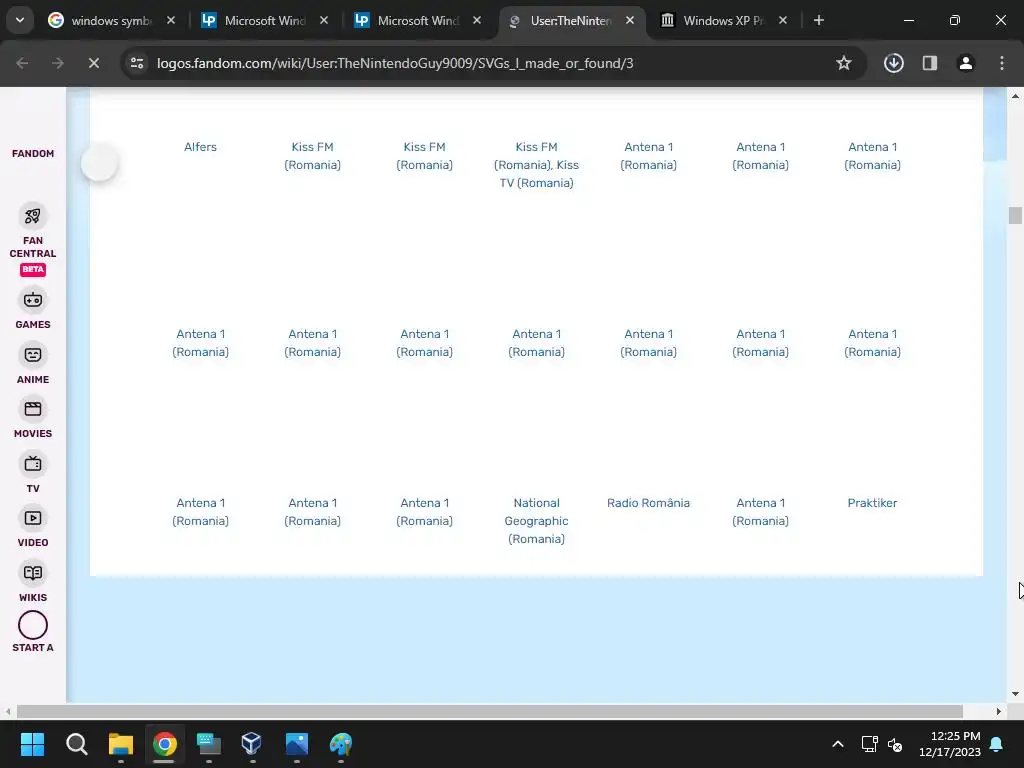Open the Radio România link
The image size is (1024, 768).
(x=648, y=503)
